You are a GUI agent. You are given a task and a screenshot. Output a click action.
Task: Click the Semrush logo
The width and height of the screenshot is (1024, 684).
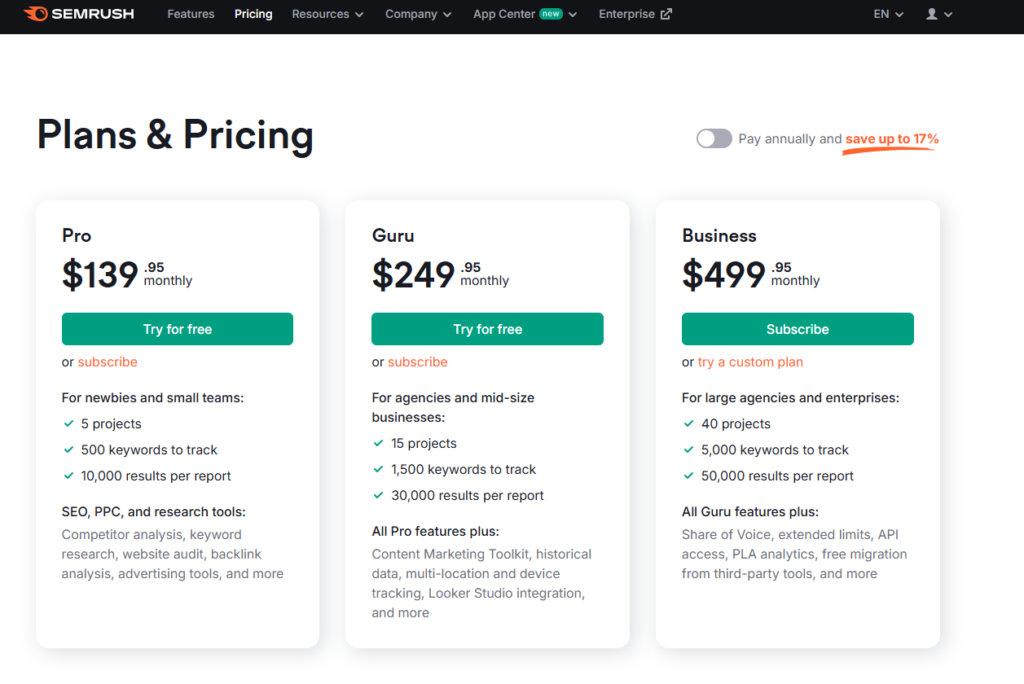79,14
